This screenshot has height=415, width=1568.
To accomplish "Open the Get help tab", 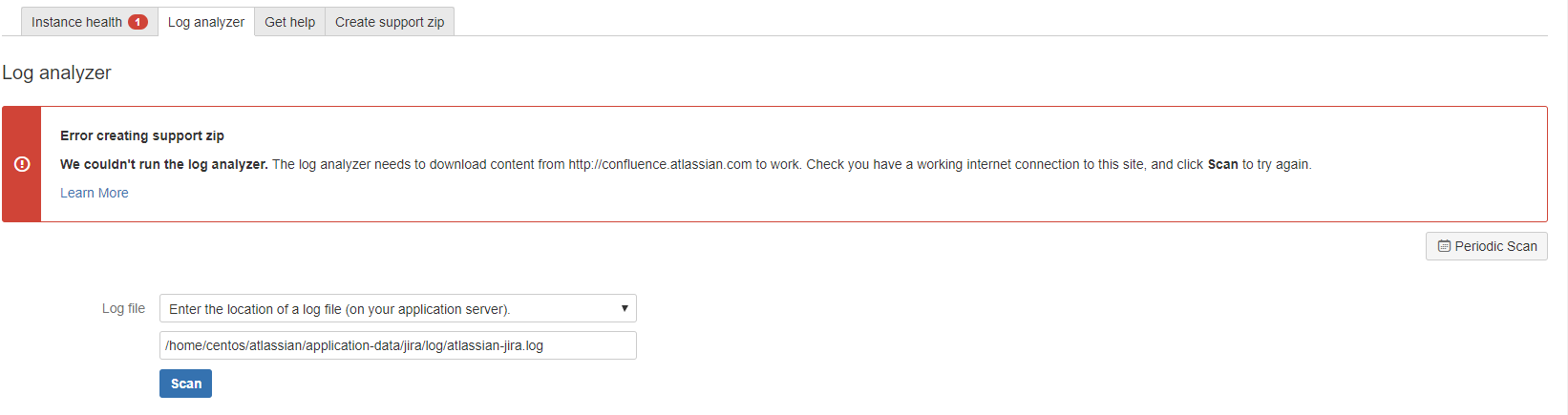I will (289, 22).
